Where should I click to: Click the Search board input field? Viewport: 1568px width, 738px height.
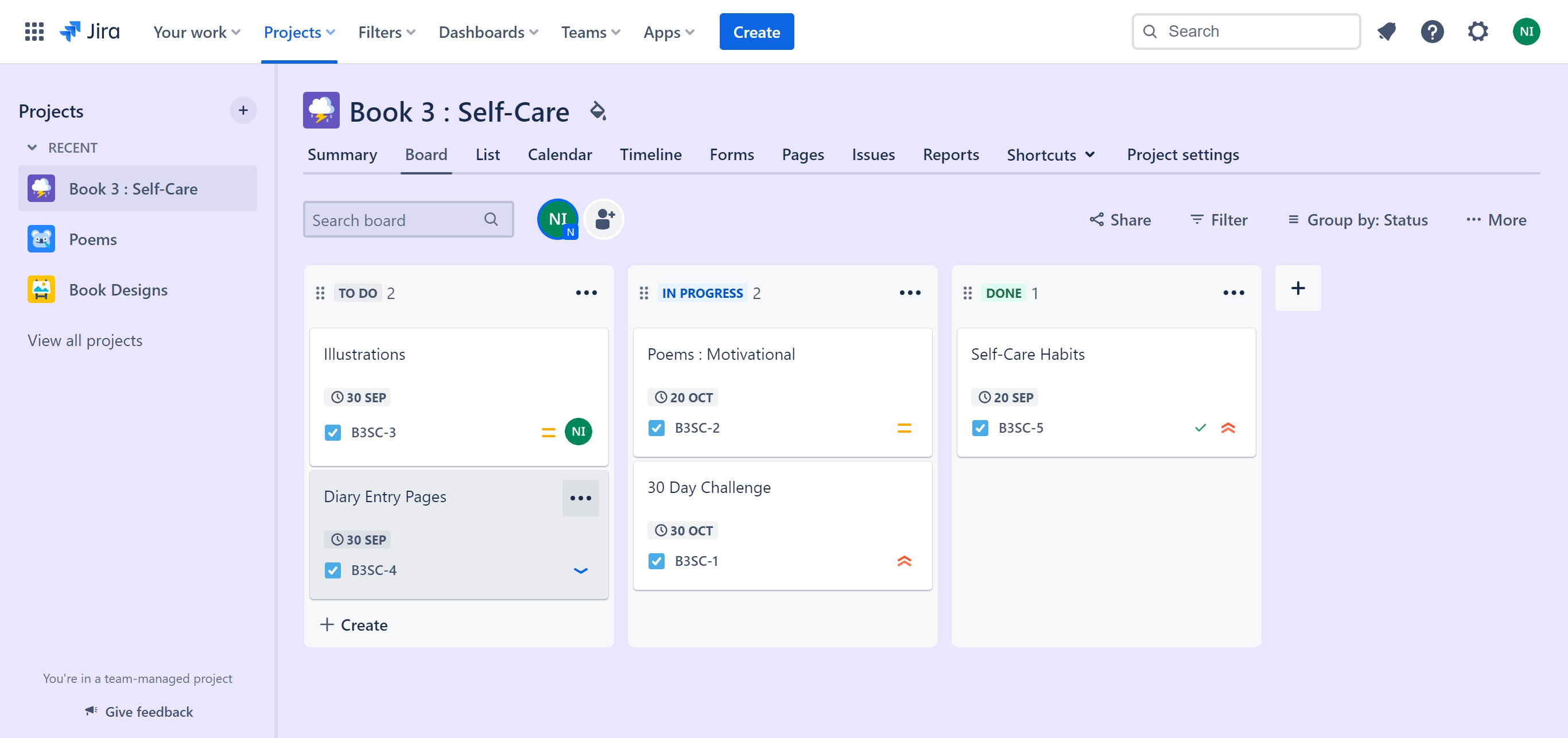395,220
